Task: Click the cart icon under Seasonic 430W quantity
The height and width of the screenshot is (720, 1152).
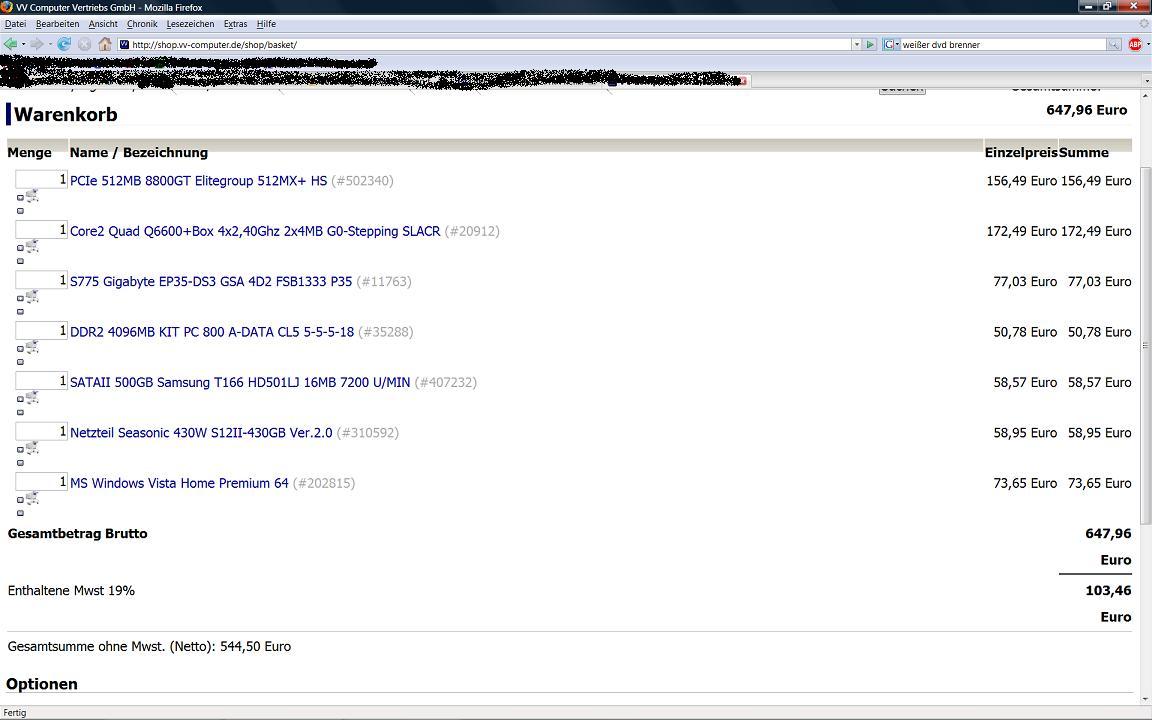Action: tap(32, 447)
